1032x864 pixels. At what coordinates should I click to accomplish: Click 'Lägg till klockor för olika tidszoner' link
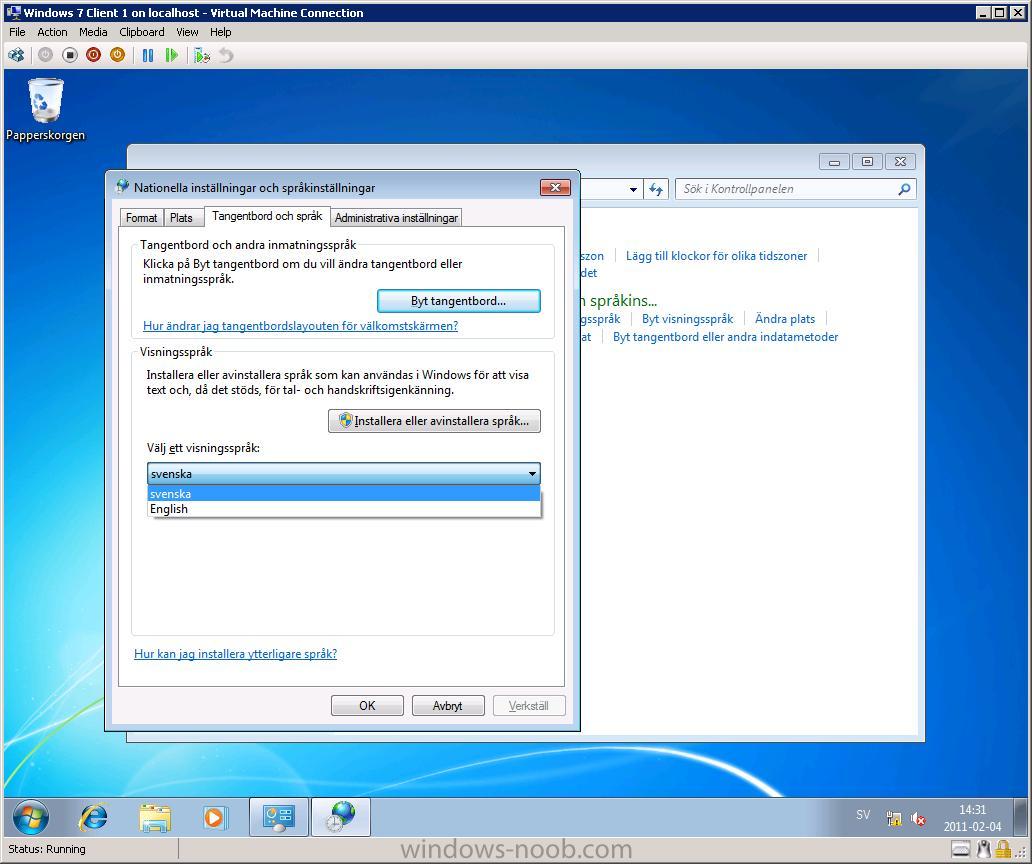pos(716,256)
